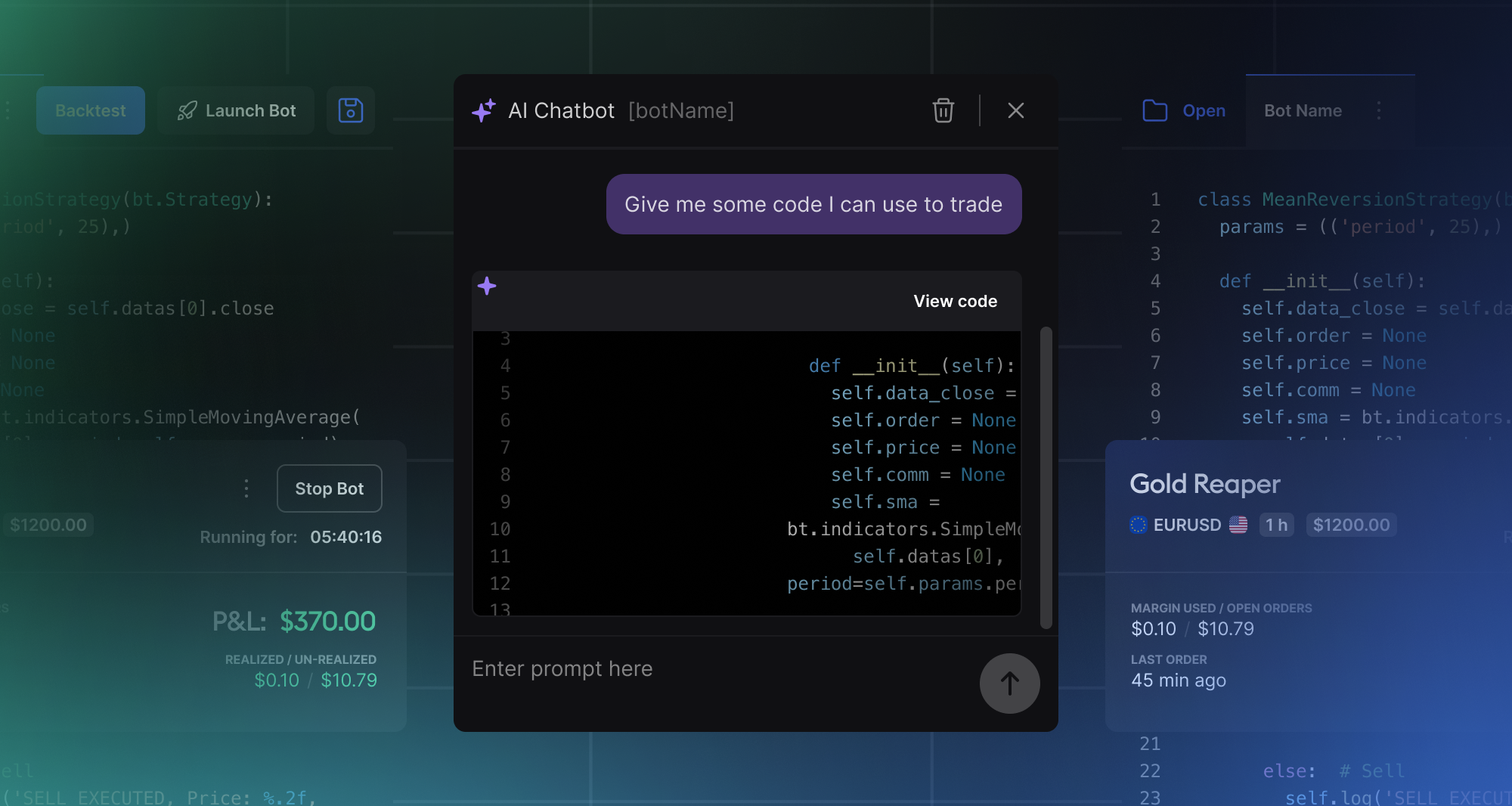
Task: Click the save disk icon
Action: click(350, 110)
